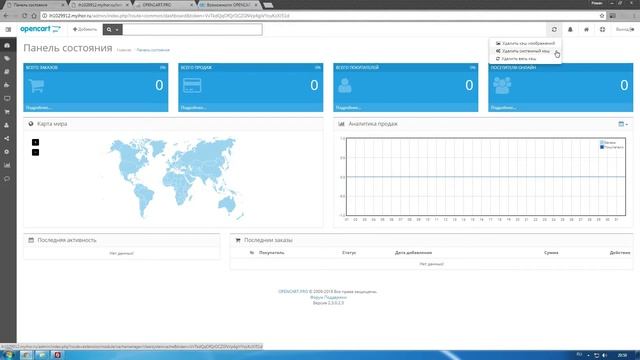
Task: Open the Marketing share icon in the sidebar
Action: click(7, 138)
